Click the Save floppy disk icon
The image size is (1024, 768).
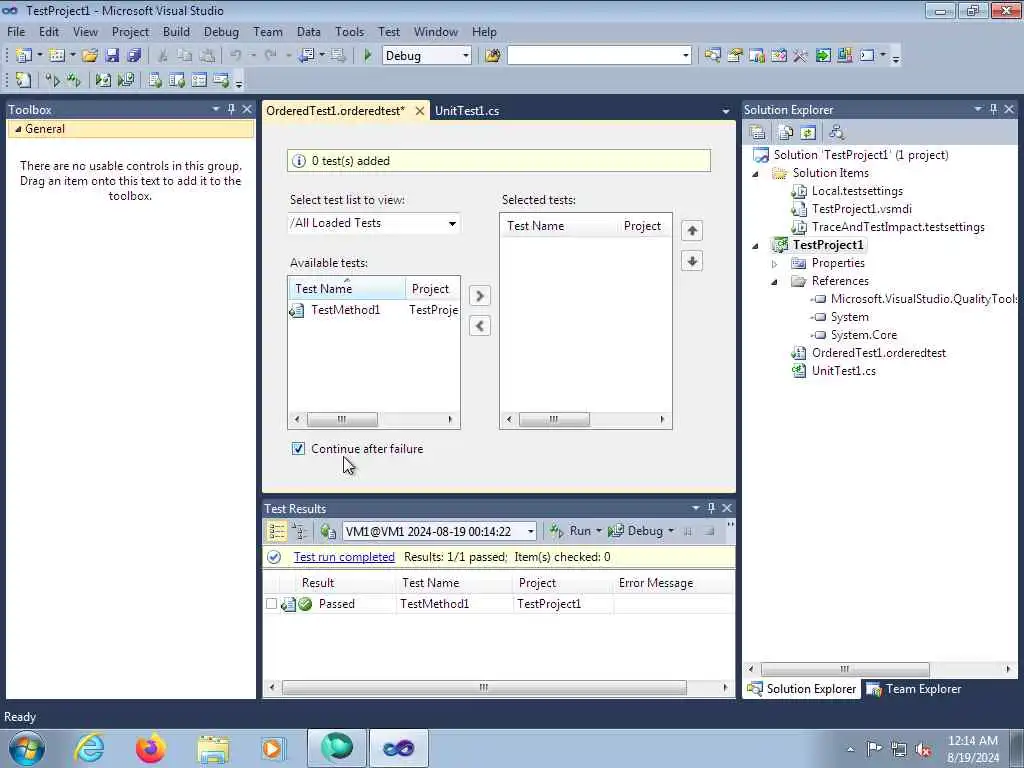112,56
